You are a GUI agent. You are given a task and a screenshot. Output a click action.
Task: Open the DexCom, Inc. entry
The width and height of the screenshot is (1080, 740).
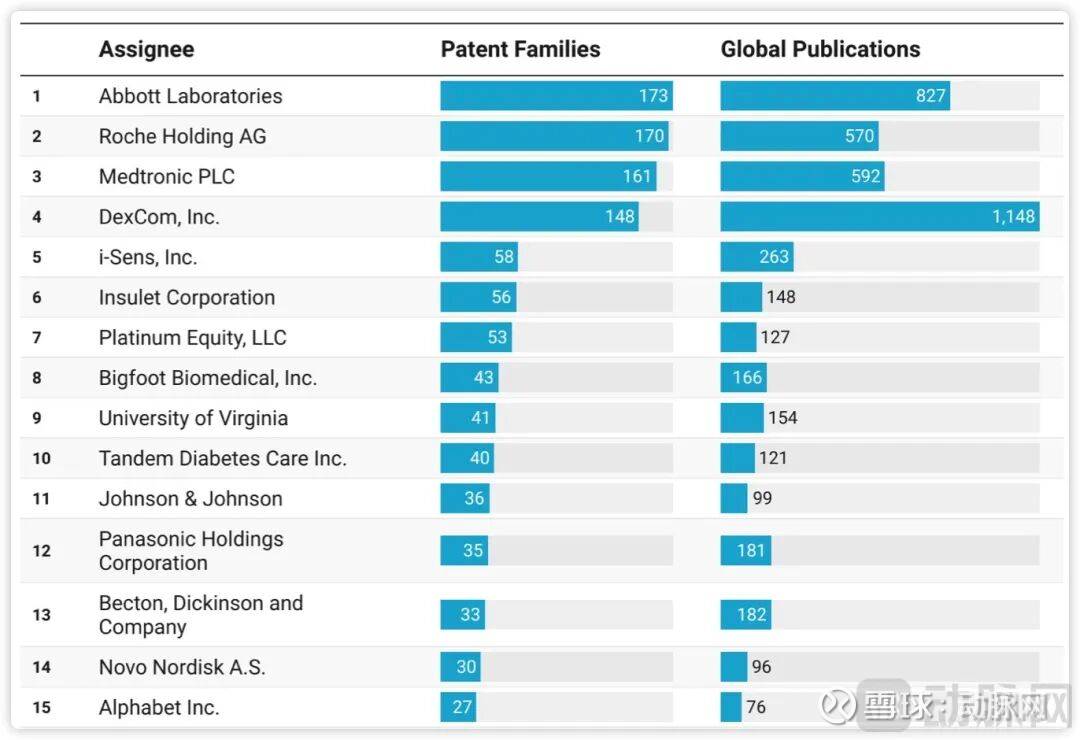pos(159,217)
